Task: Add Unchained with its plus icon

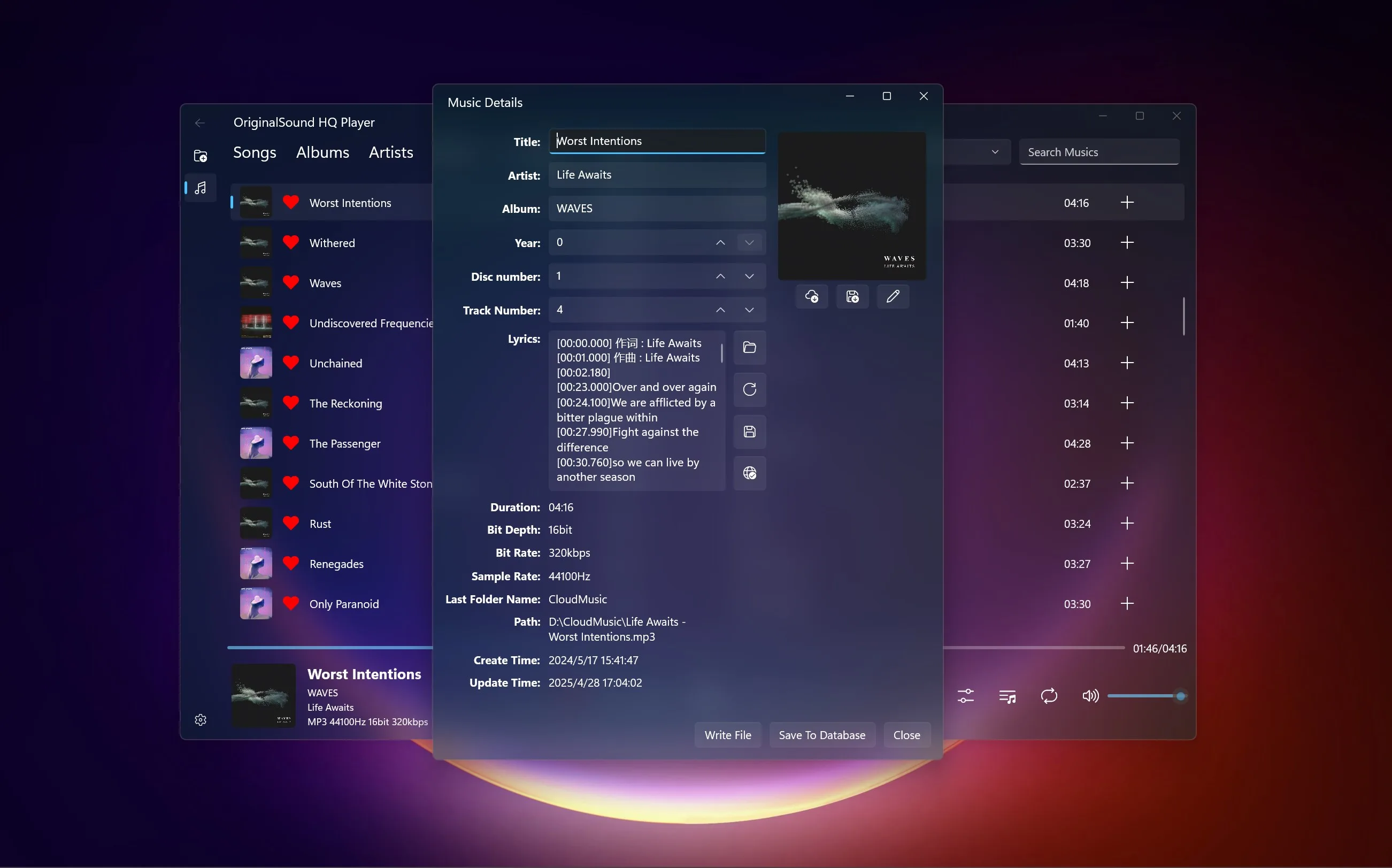Action: pyautogui.click(x=1127, y=363)
